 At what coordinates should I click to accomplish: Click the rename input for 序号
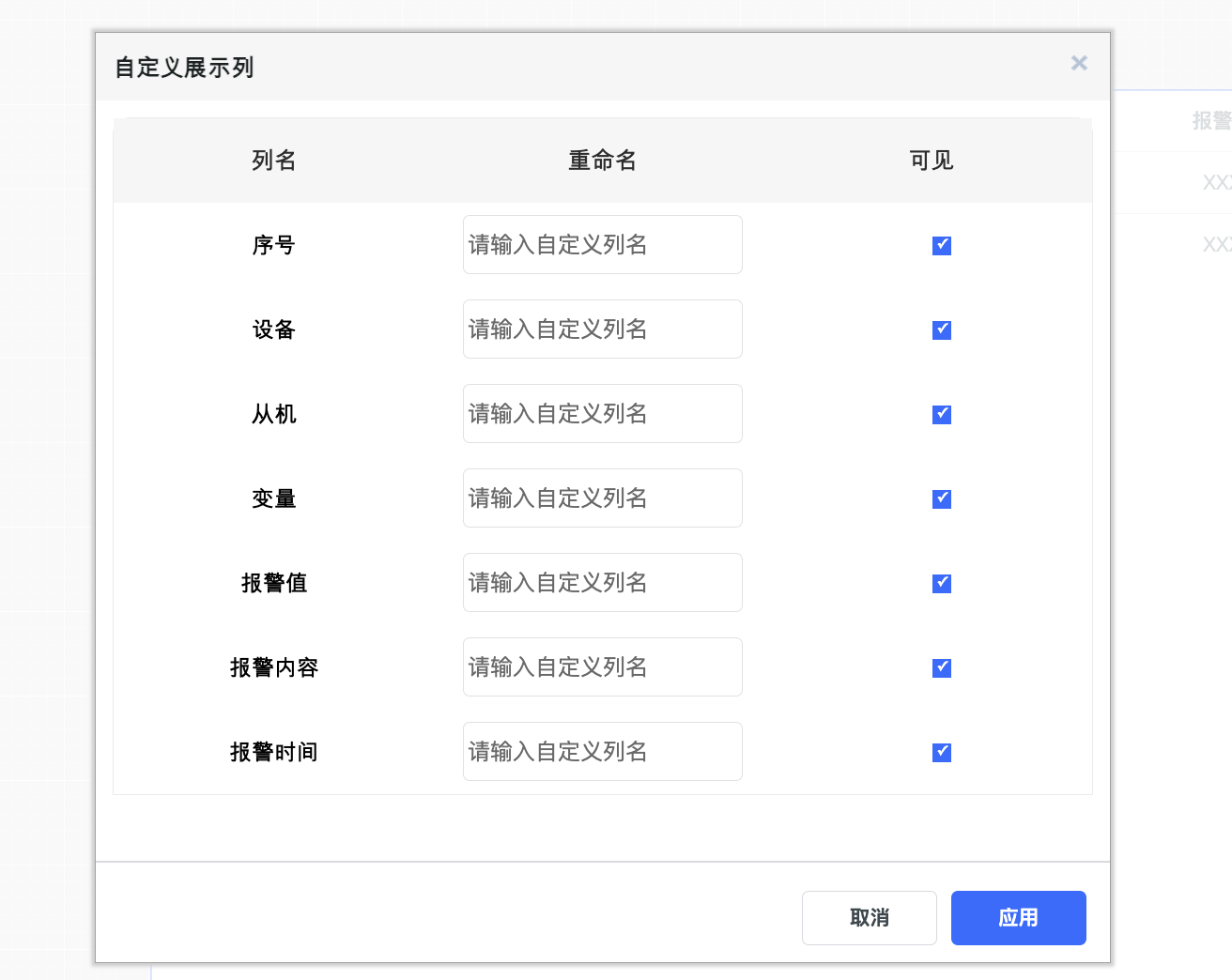click(x=603, y=245)
